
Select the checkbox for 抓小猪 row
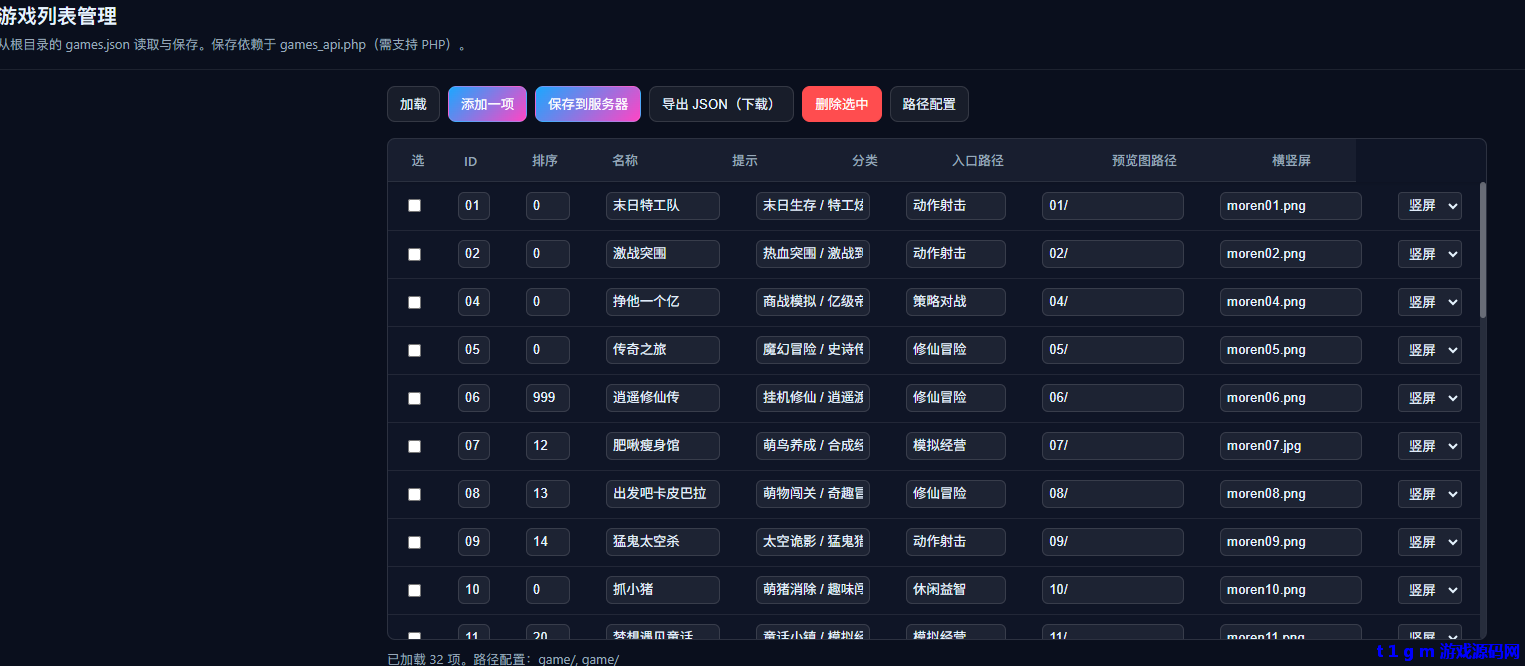(414, 589)
